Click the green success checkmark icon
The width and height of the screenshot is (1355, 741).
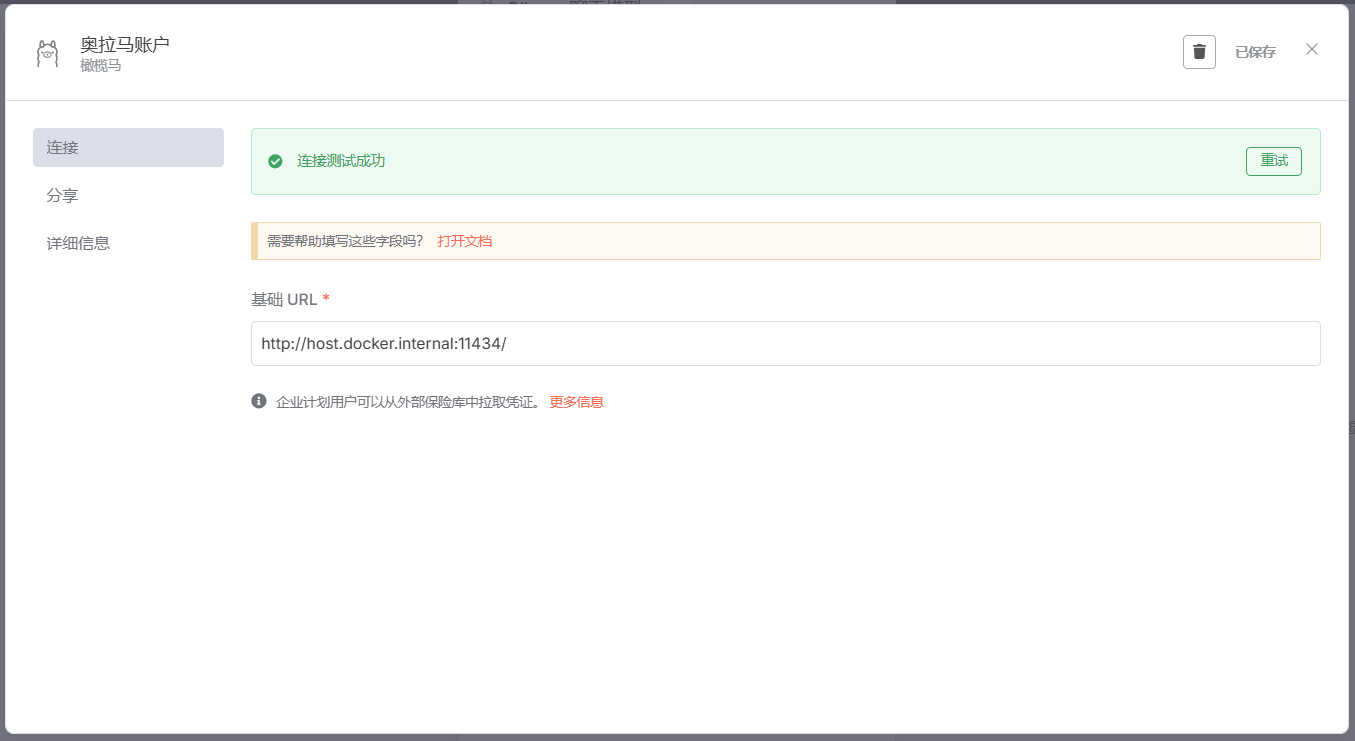275,161
